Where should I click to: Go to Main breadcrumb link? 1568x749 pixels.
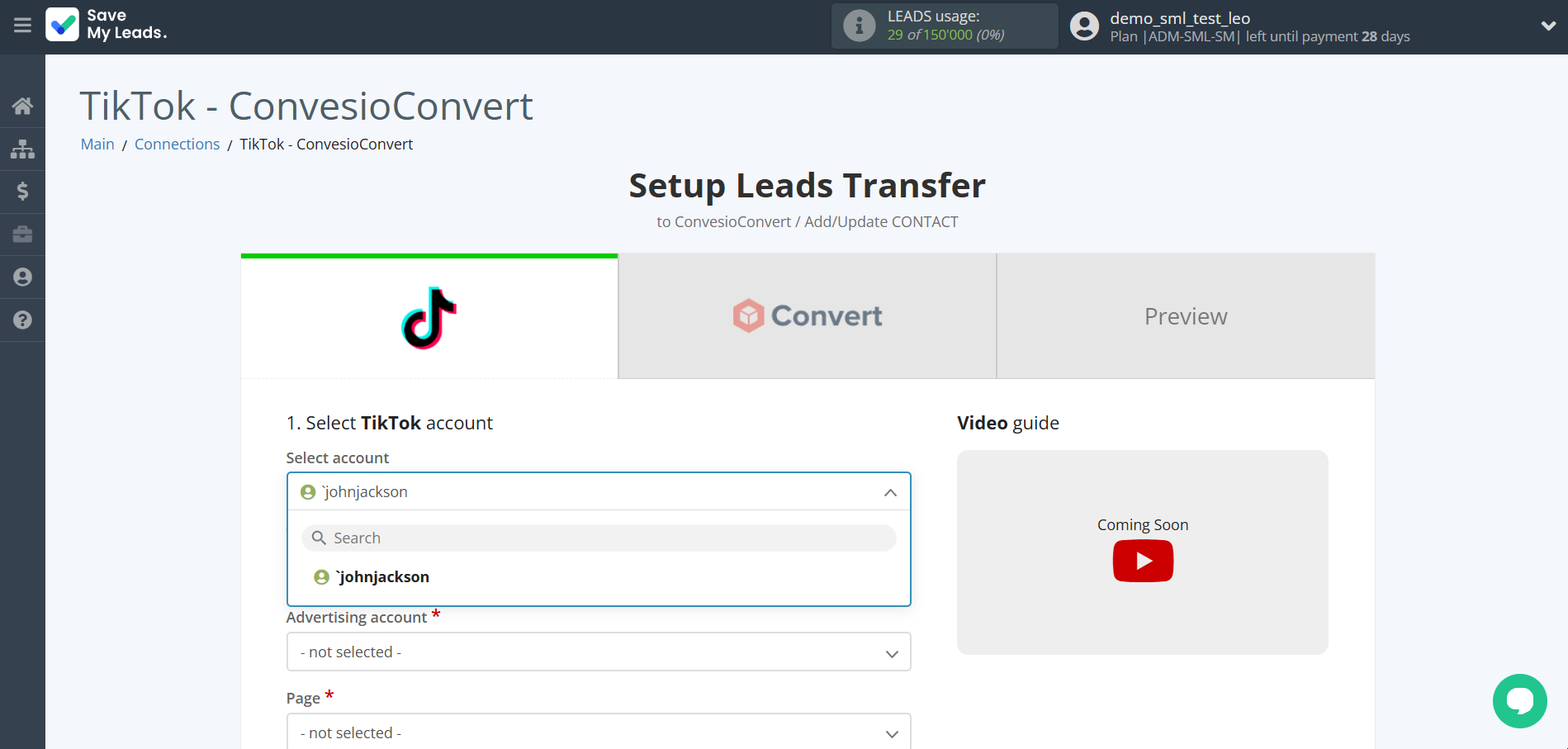(97, 144)
